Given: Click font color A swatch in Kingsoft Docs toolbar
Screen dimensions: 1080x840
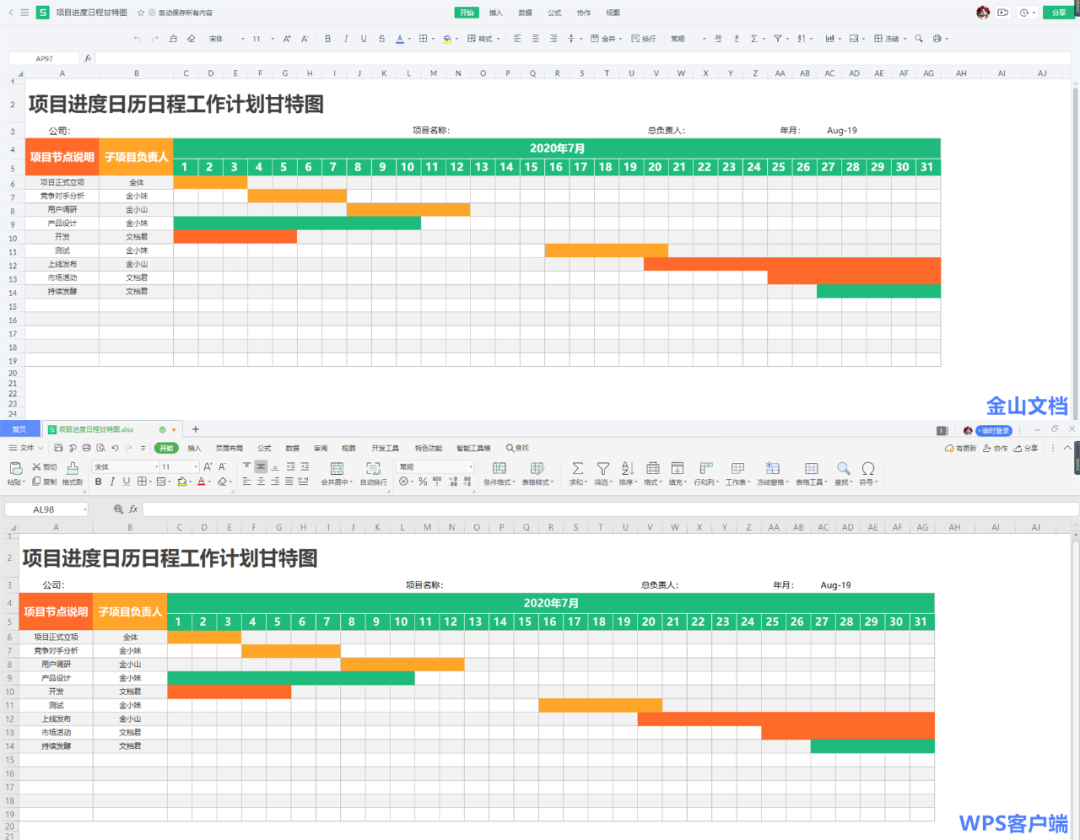Looking at the screenshot, I should [x=399, y=39].
